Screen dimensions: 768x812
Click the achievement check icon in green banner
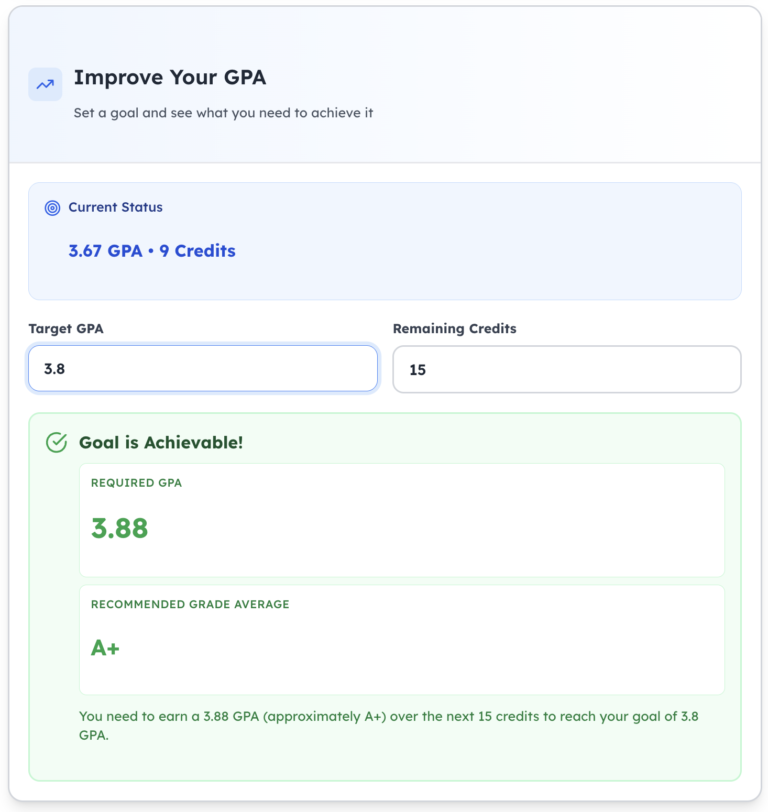57,441
